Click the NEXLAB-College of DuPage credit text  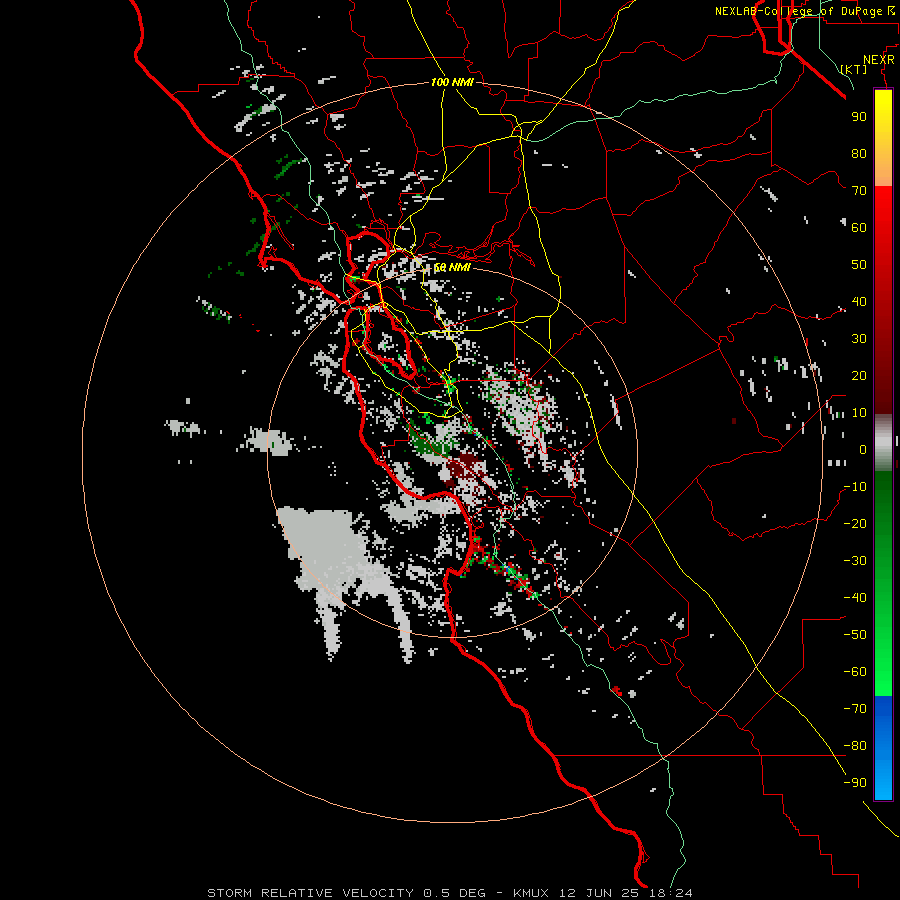pos(798,11)
